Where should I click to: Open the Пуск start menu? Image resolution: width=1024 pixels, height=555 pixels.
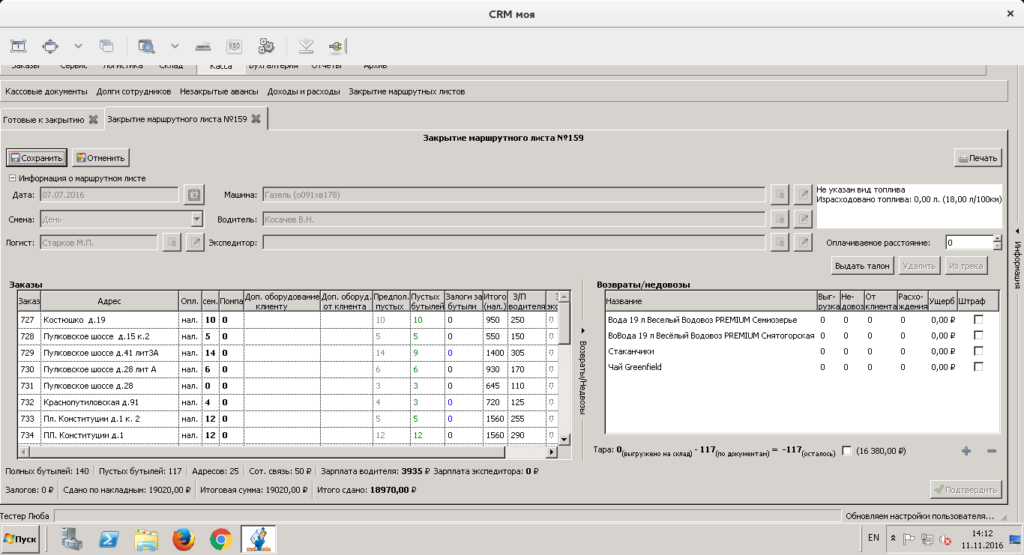point(20,539)
